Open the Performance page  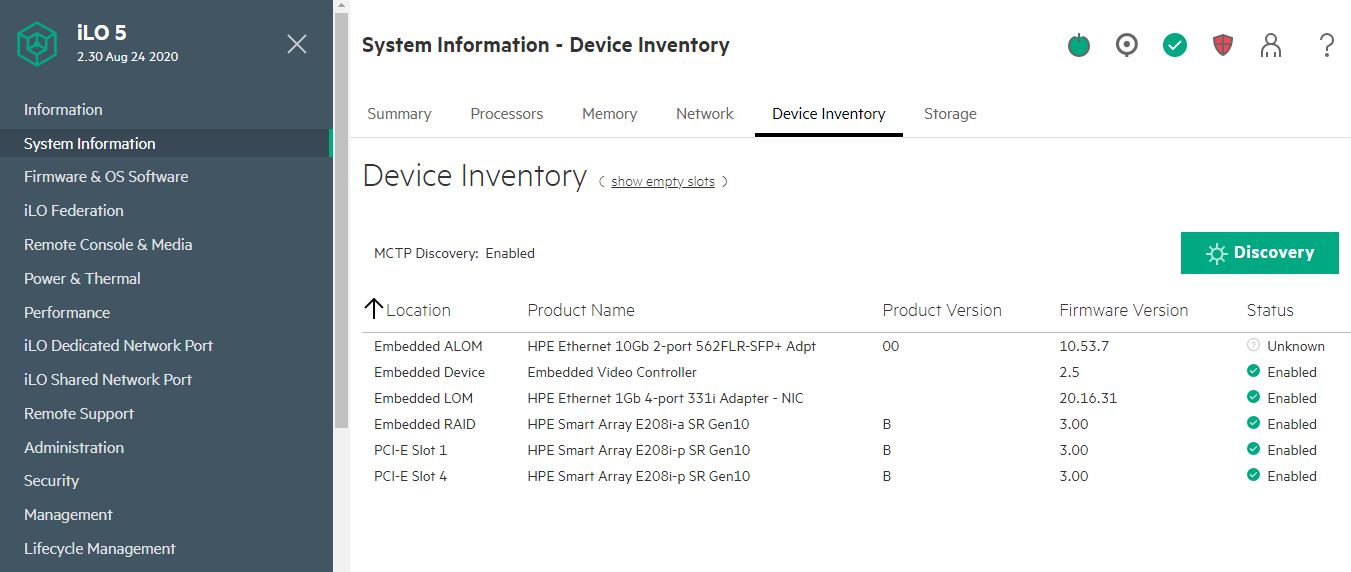(67, 312)
